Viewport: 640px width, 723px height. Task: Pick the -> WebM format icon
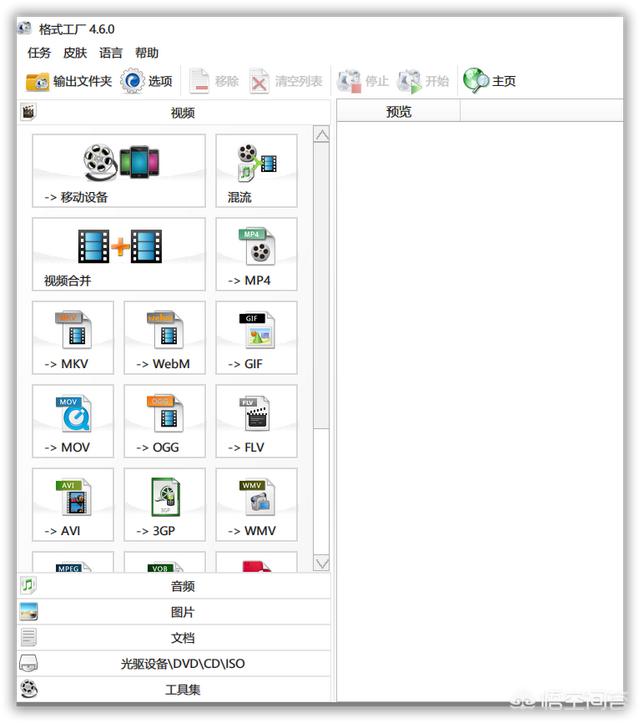(164, 337)
